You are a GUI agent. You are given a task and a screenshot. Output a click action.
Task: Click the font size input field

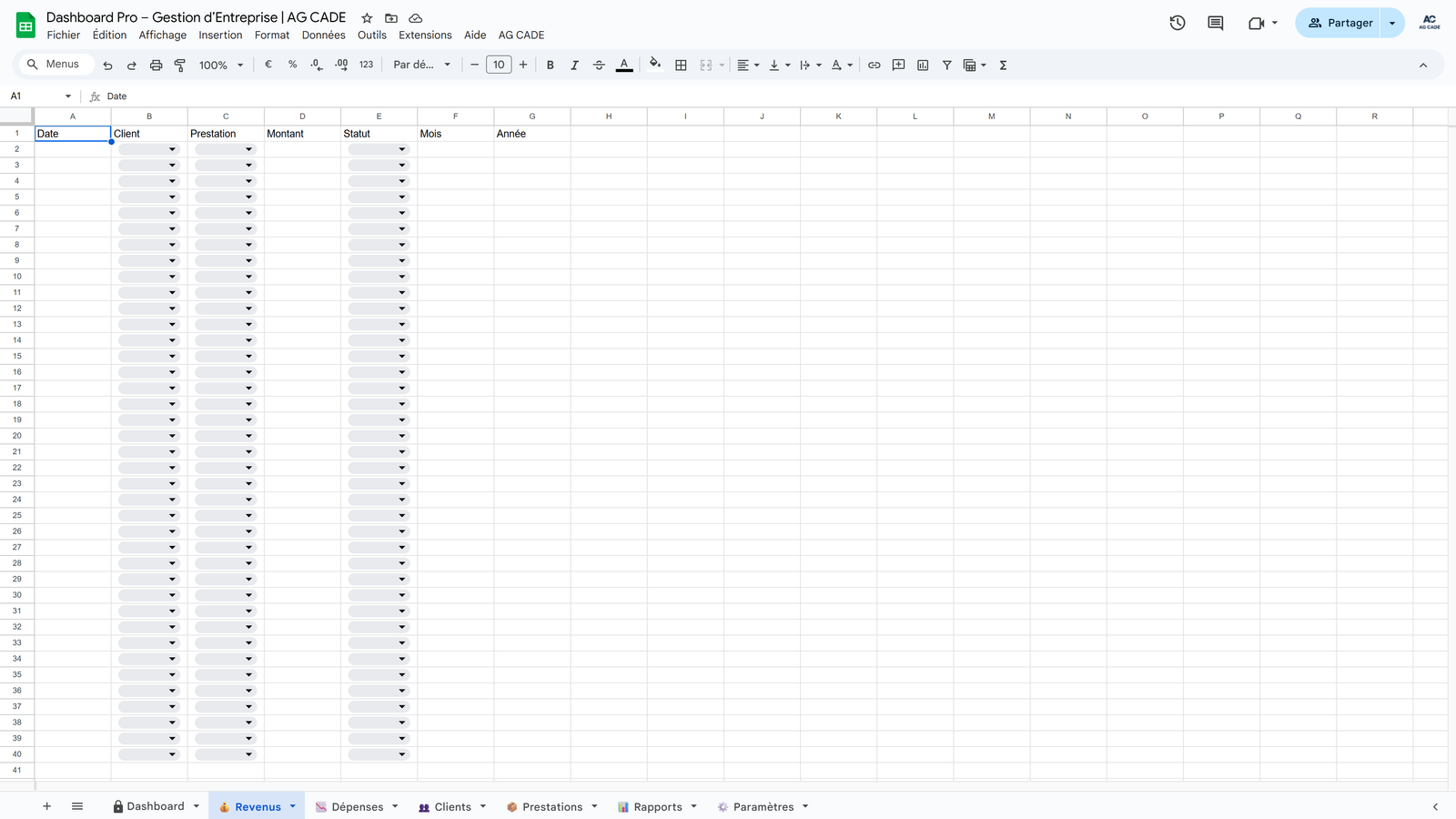coord(499,66)
